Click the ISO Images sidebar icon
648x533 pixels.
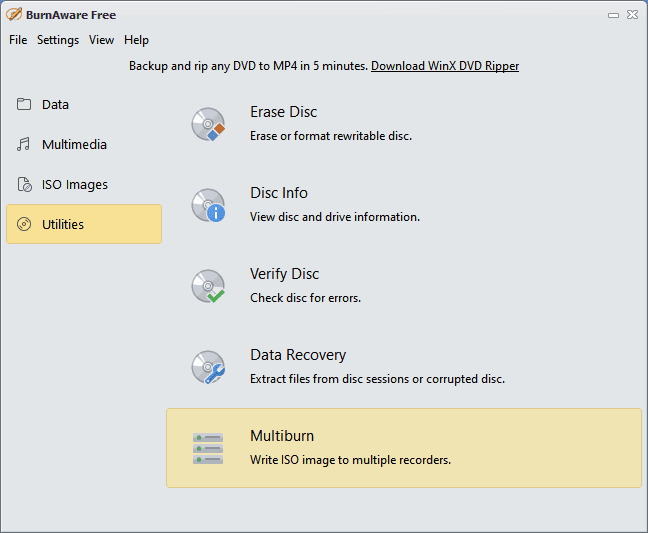pyautogui.click(x=24, y=185)
